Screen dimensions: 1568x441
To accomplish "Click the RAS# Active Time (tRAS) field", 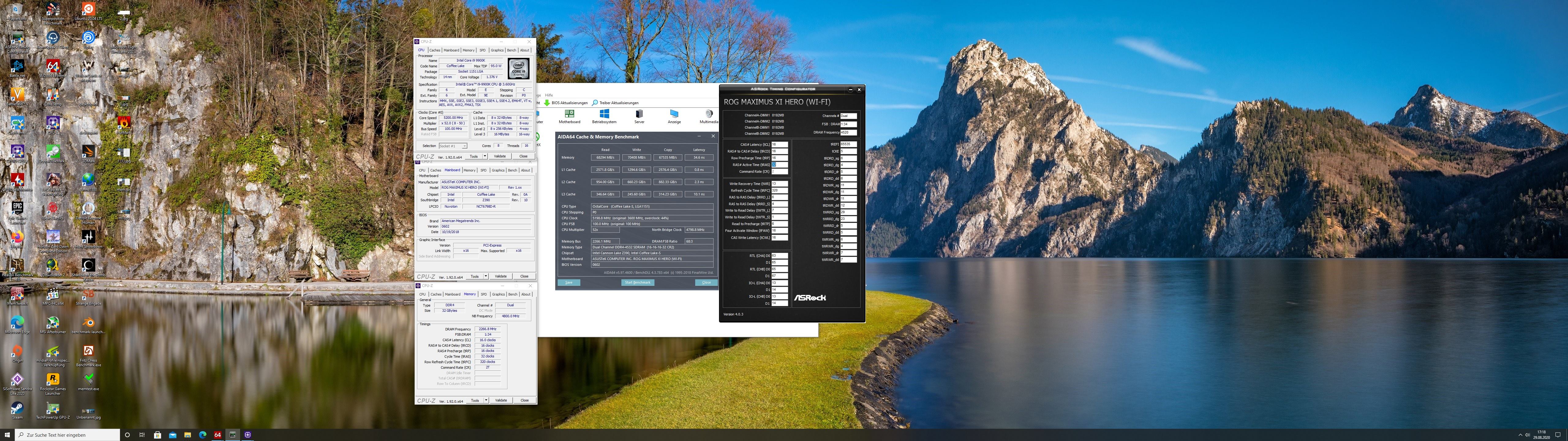I will click(780, 164).
